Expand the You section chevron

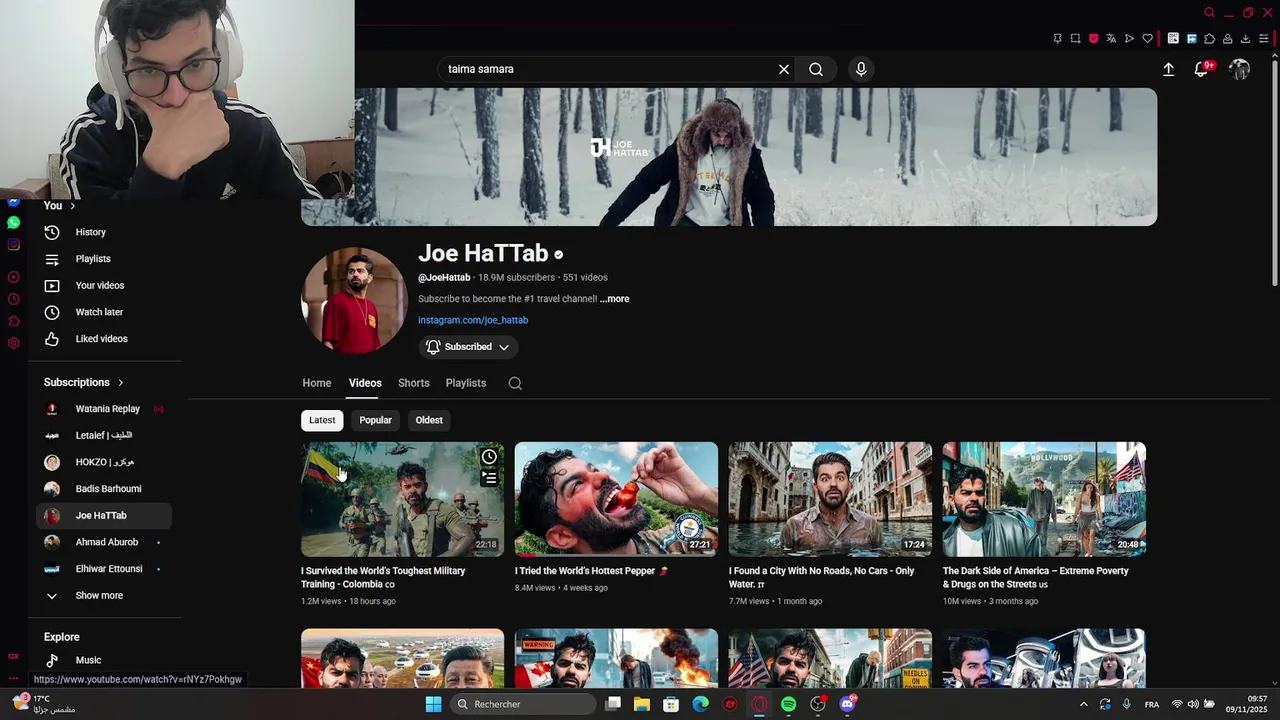[72, 206]
